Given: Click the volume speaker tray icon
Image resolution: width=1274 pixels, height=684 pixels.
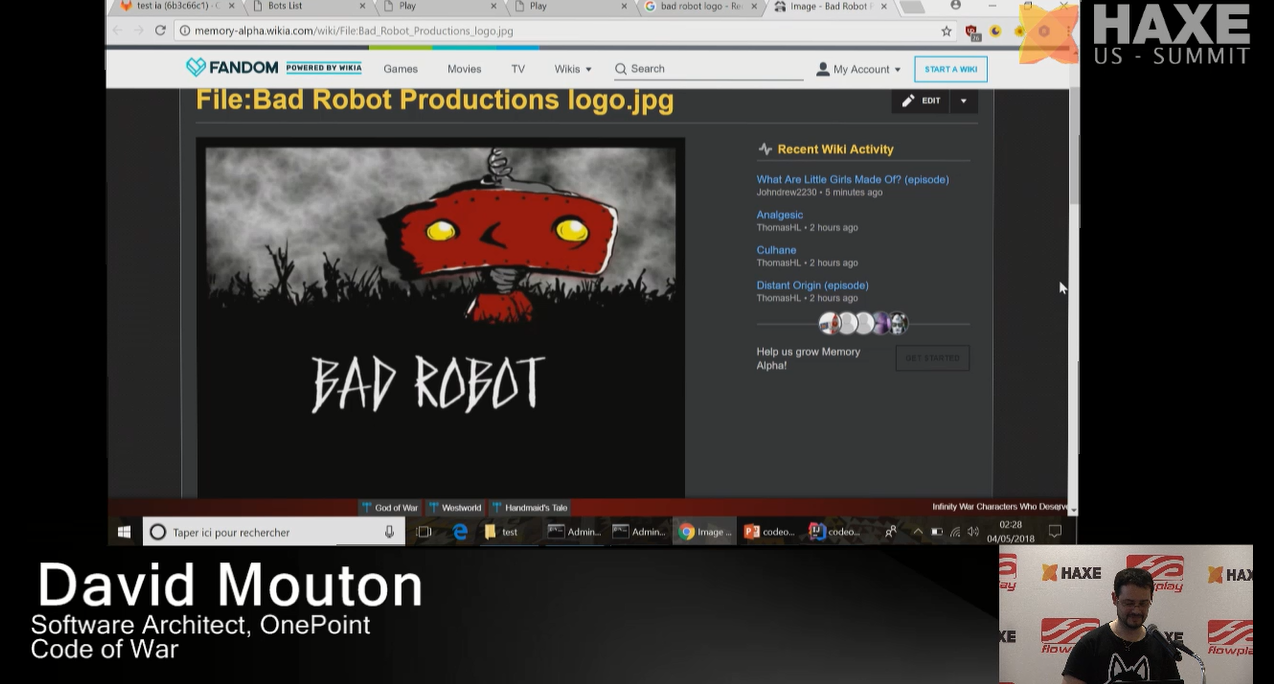Looking at the screenshot, I should click(x=973, y=532).
